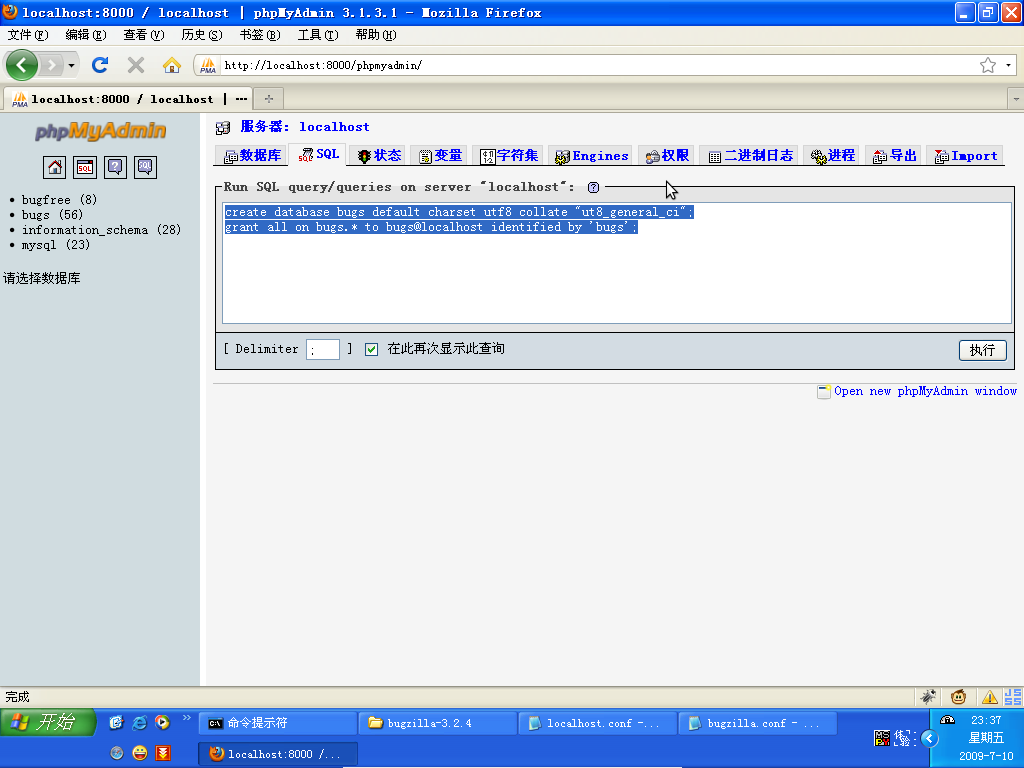
Task: Select the bugfree (8) database
Action: [59, 200]
